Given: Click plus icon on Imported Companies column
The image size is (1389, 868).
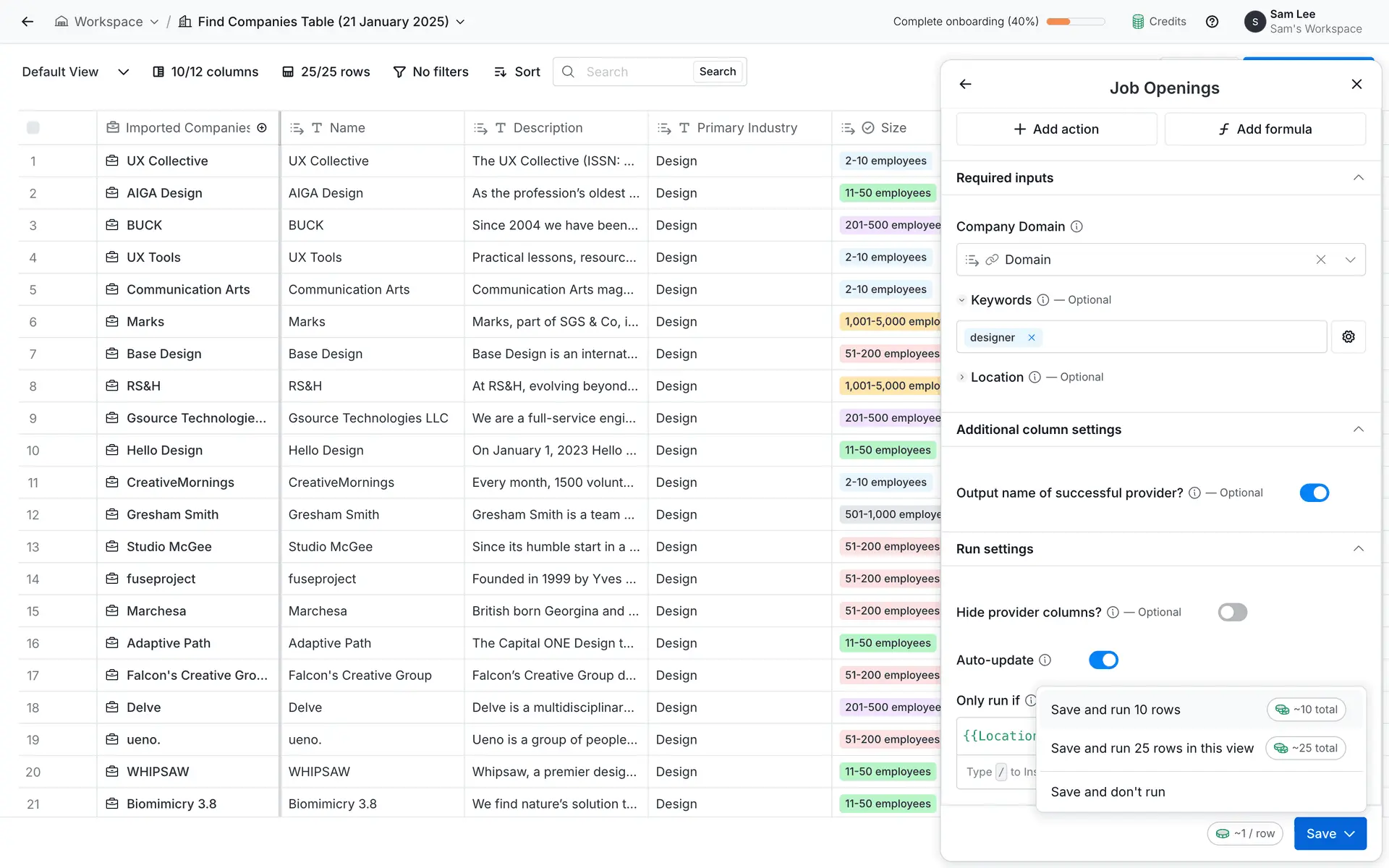Looking at the screenshot, I should [262, 128].
